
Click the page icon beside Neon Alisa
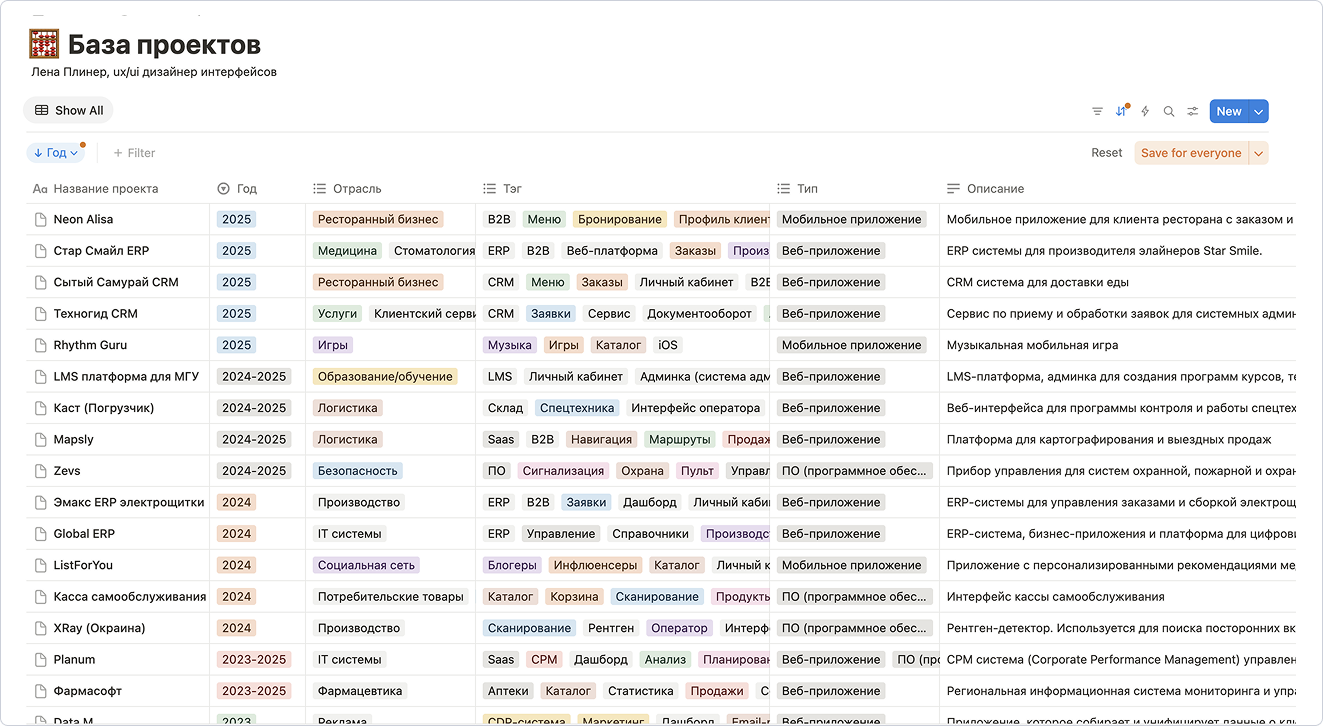(39, 219)
